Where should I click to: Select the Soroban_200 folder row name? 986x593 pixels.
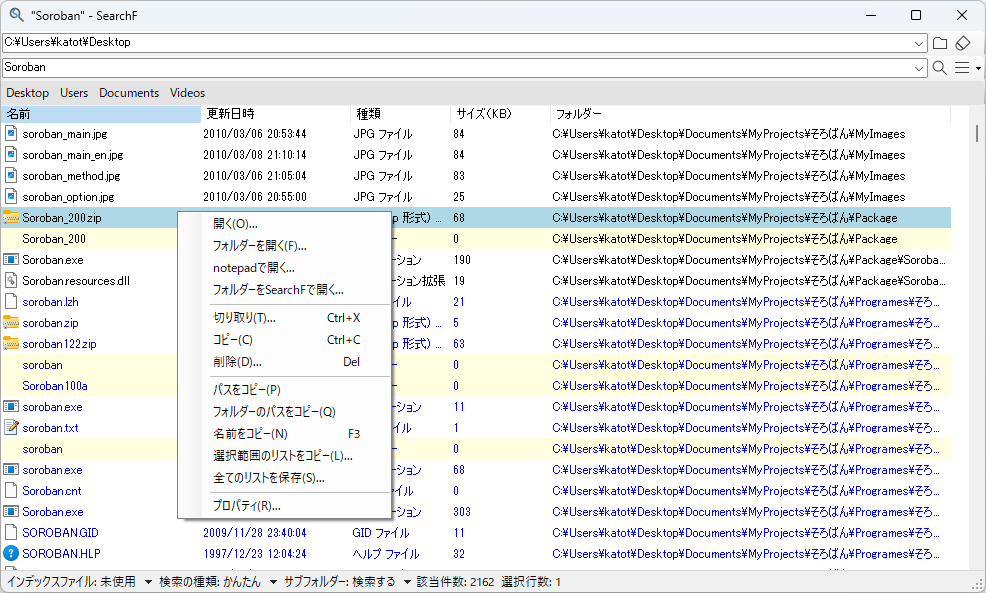click(54, 239)
